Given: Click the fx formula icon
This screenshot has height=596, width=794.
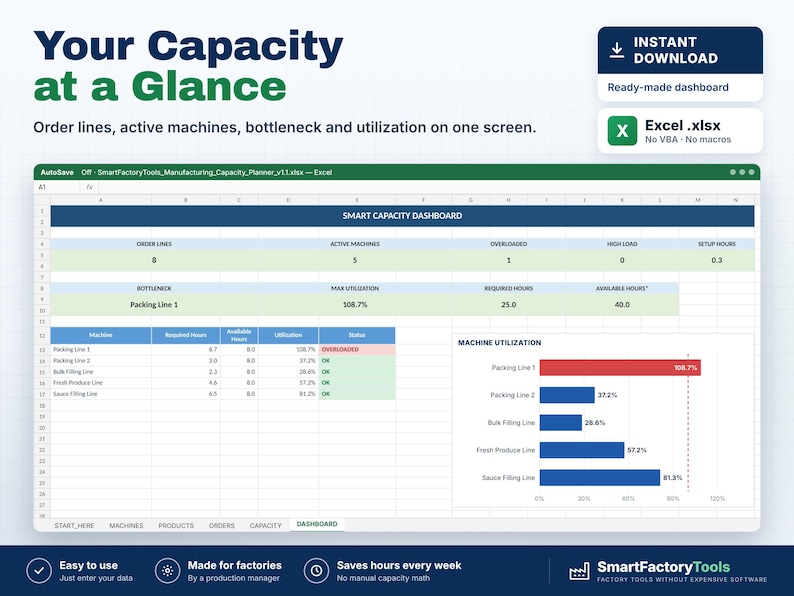Looking at the screenshot, I should click(89, 187).
